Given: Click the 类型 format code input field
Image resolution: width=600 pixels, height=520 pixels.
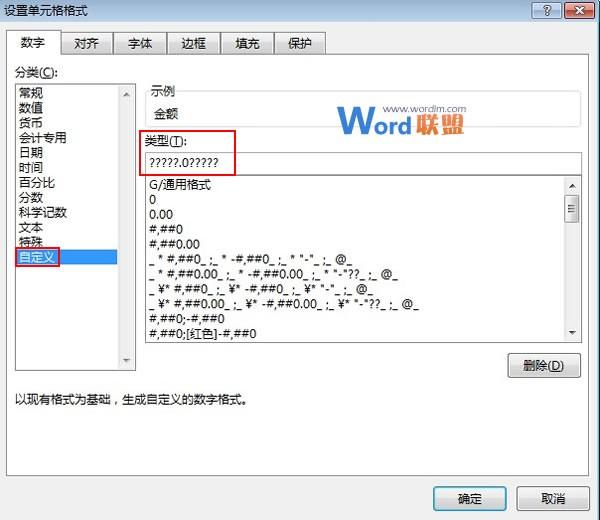Looking at the screenshot, I should pyautogui.click(x=363, y=163).
